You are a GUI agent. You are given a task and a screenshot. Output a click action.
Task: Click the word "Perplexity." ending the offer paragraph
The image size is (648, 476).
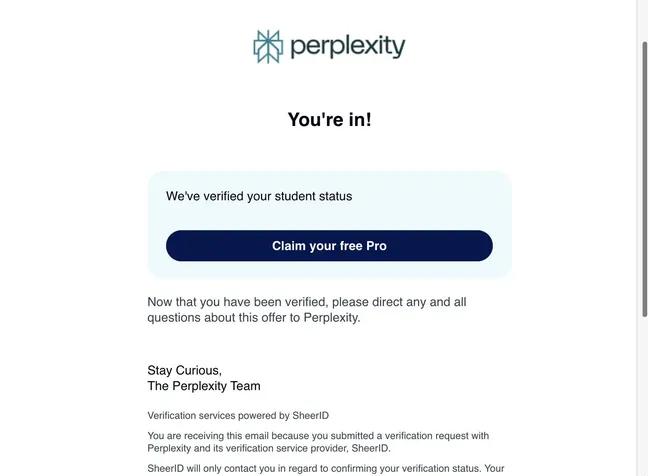tap(332, 318)
